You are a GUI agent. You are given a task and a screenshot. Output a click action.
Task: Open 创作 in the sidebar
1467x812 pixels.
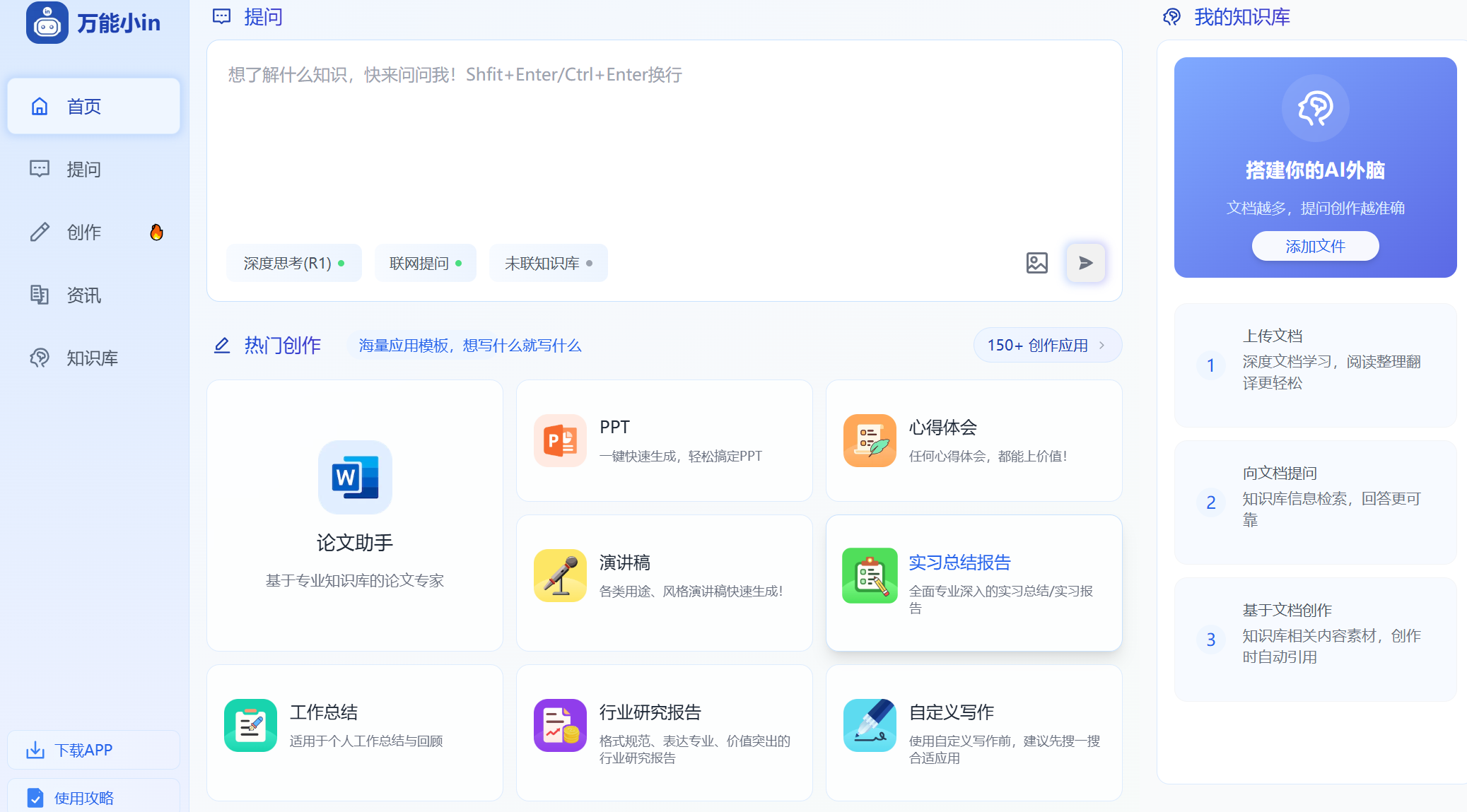93,232
